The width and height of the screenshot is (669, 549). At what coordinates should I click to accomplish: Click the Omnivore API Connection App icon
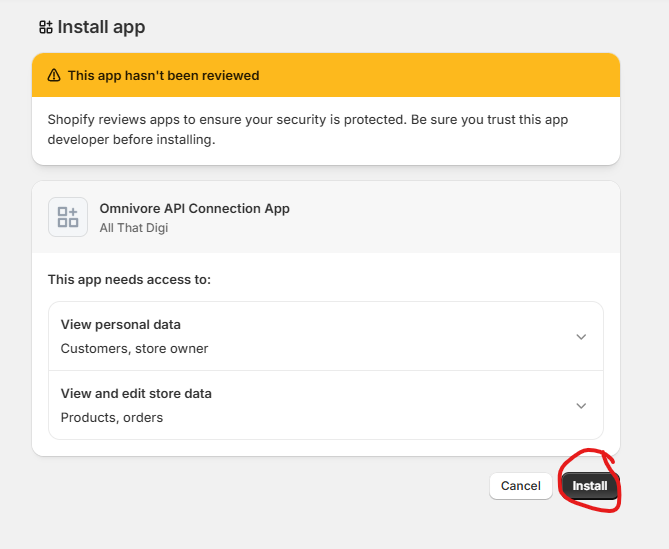[x=68, y=217]
